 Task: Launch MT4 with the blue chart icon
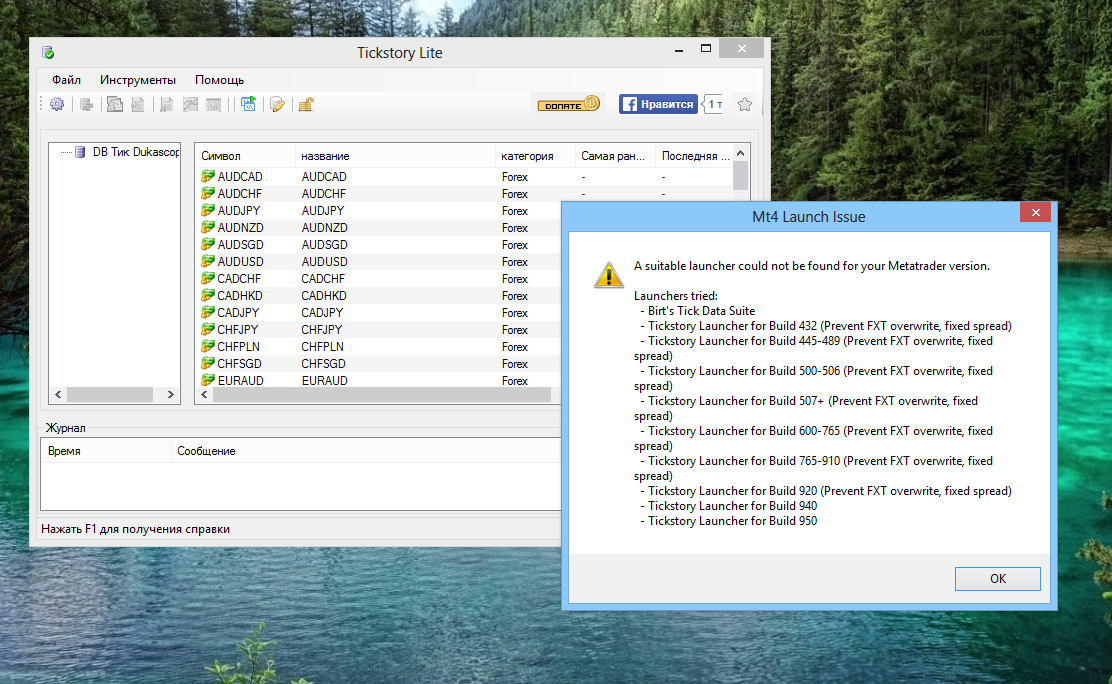coord(248,104)
